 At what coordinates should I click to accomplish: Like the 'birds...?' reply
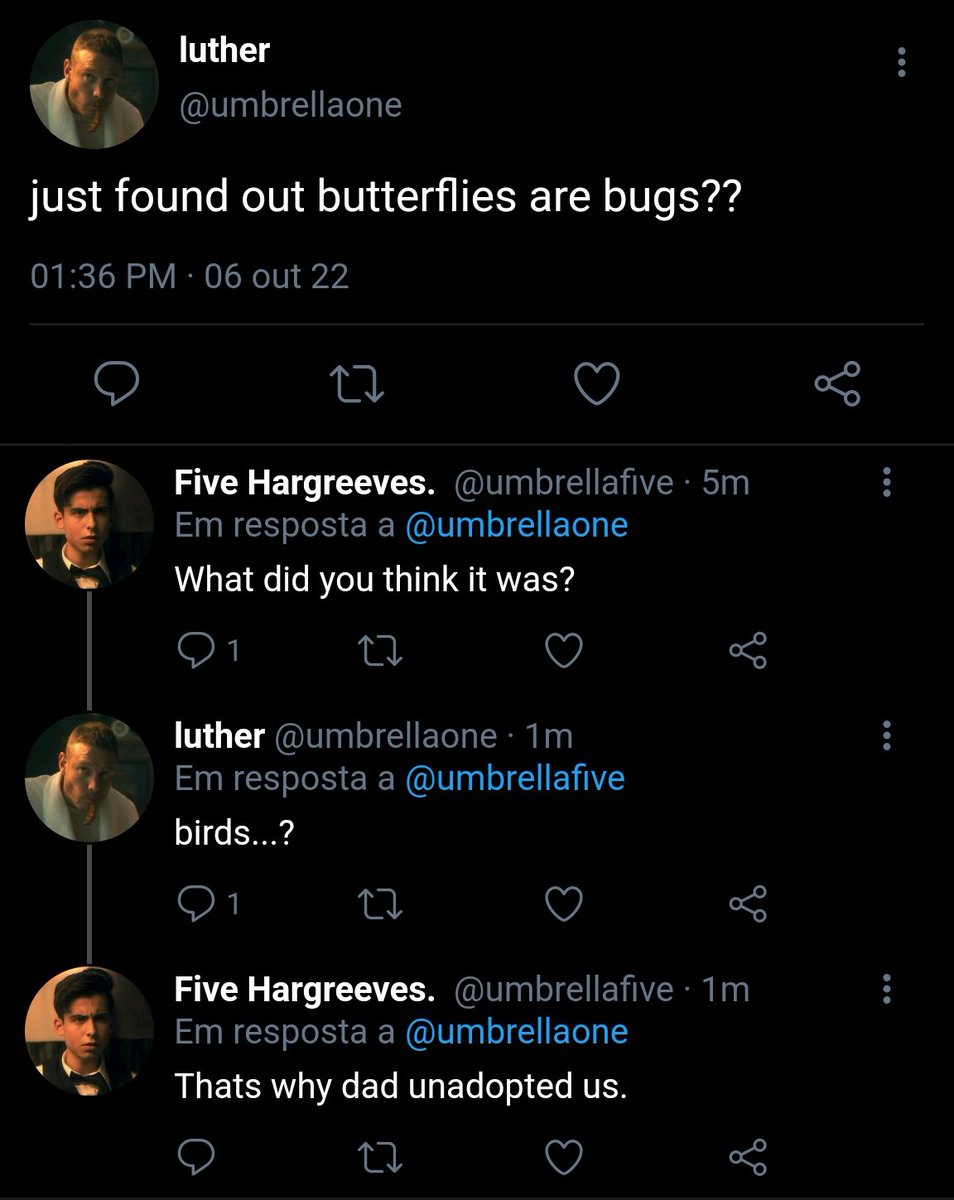tap(564, 905)
